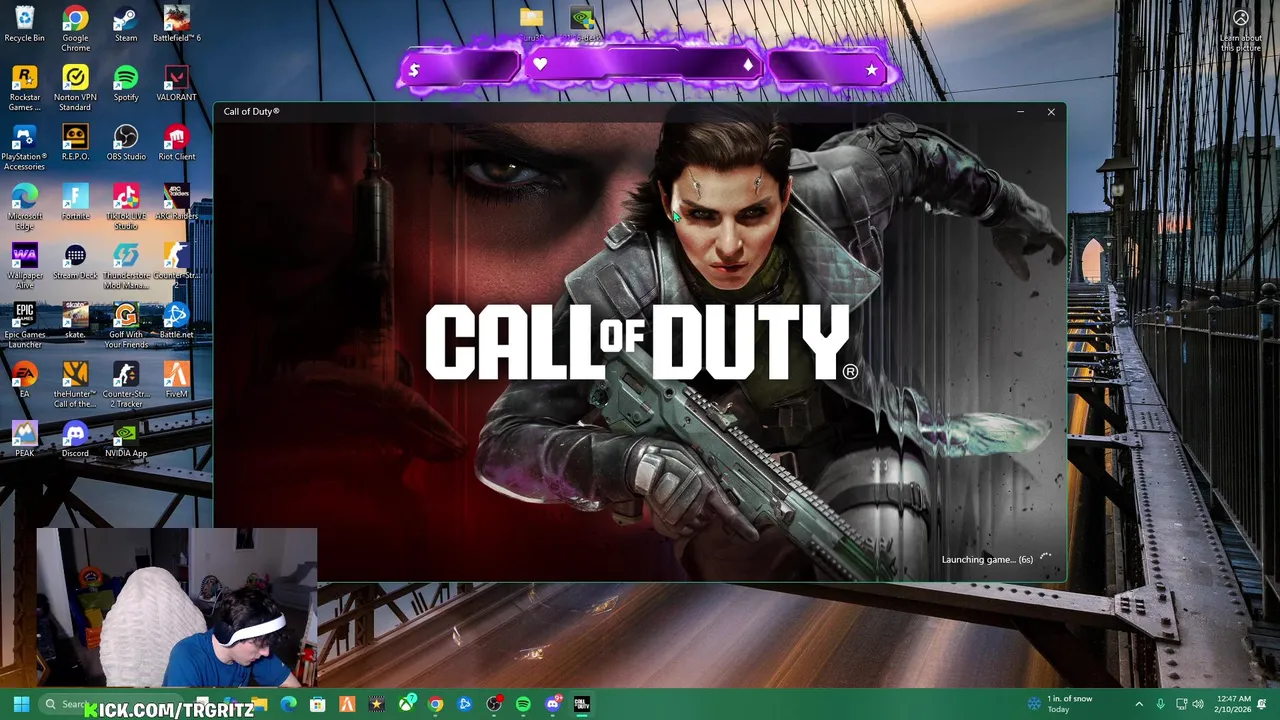1280x720 pixels.
Task: Switch to Battle.net in the taskbar
Action: click(464, 704)
